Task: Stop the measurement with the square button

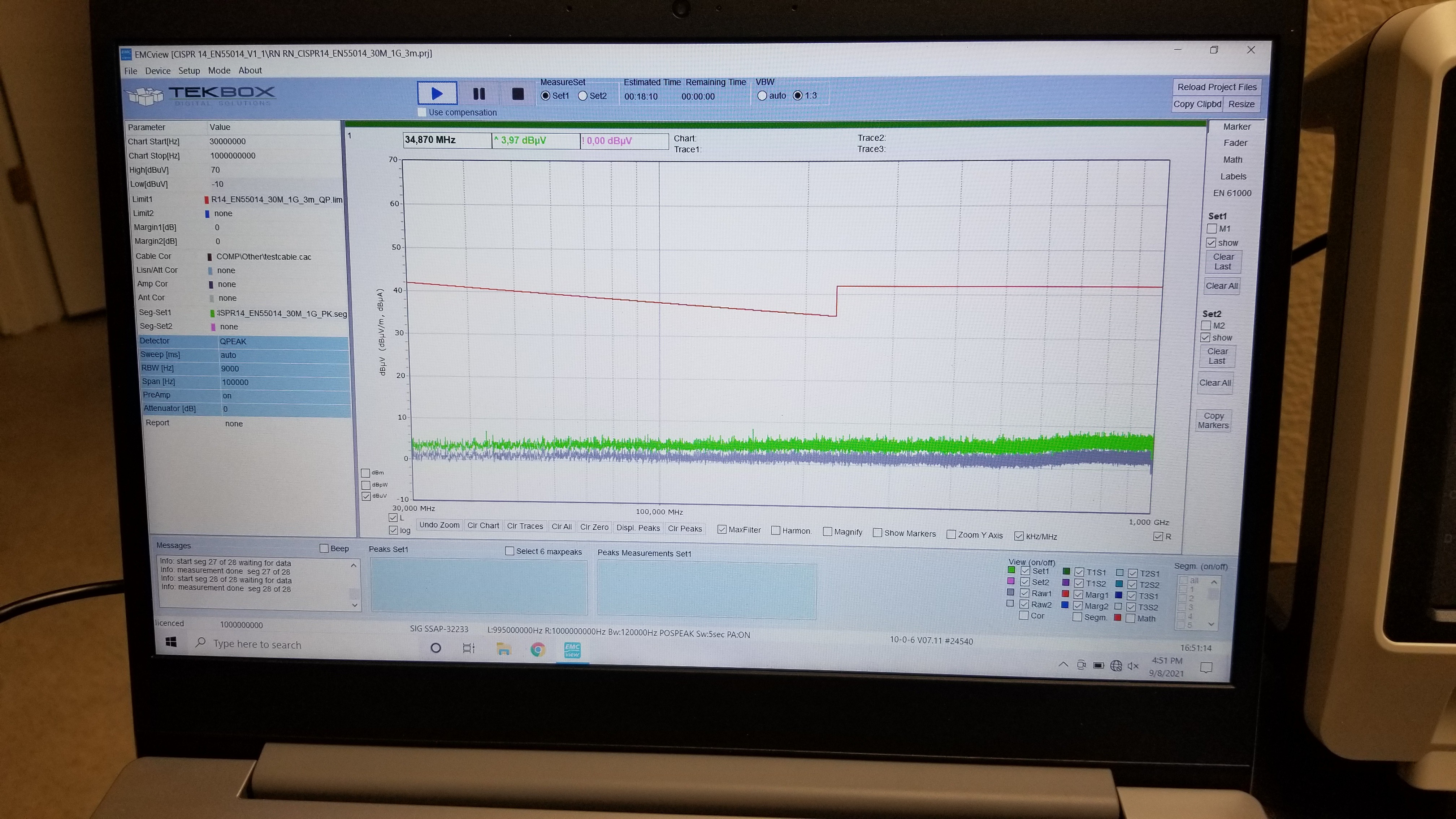Action: pyautogui.click(x=518, y=94)
